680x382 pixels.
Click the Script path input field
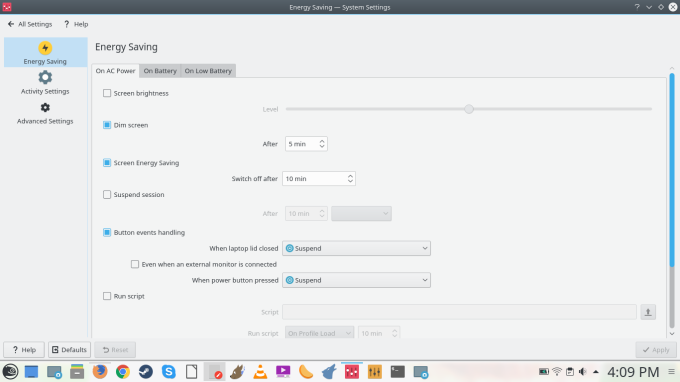click(459, 312)
